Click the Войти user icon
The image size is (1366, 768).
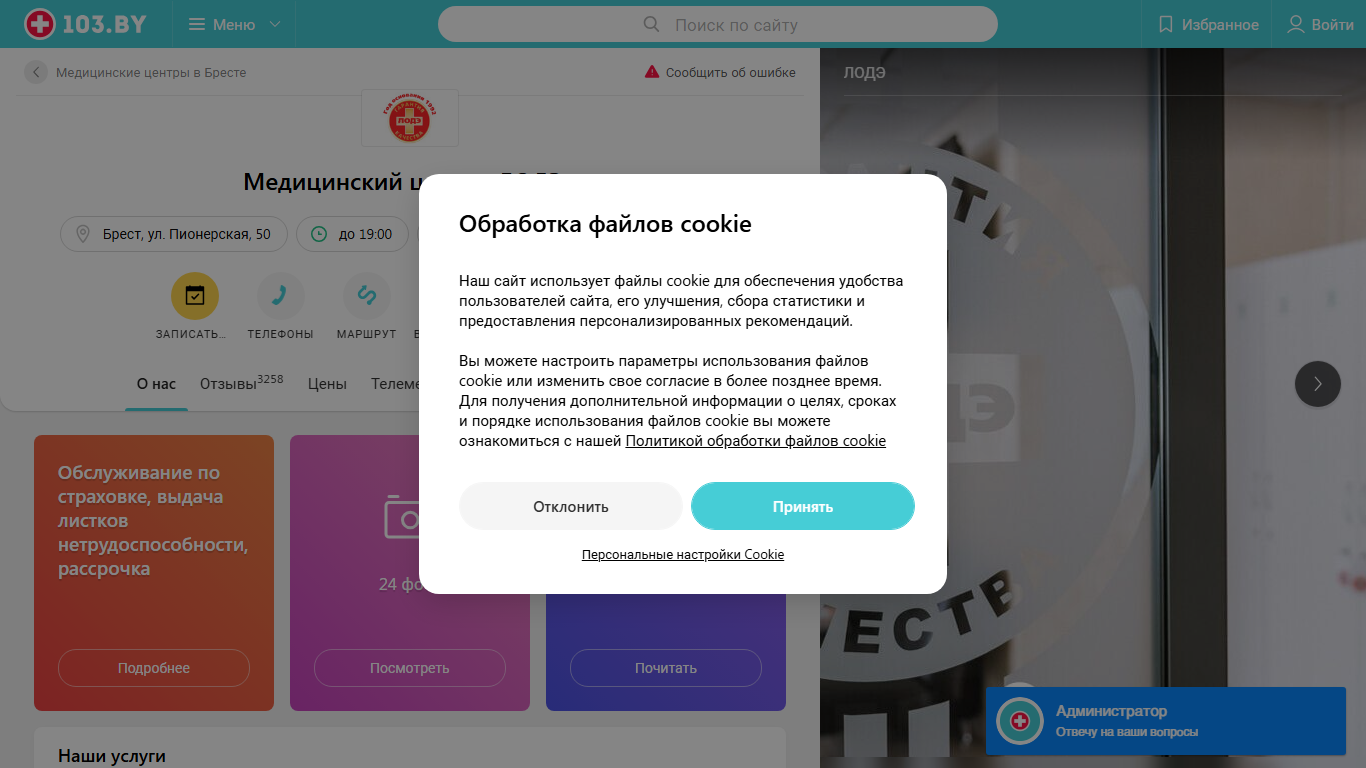point(1296,24)
